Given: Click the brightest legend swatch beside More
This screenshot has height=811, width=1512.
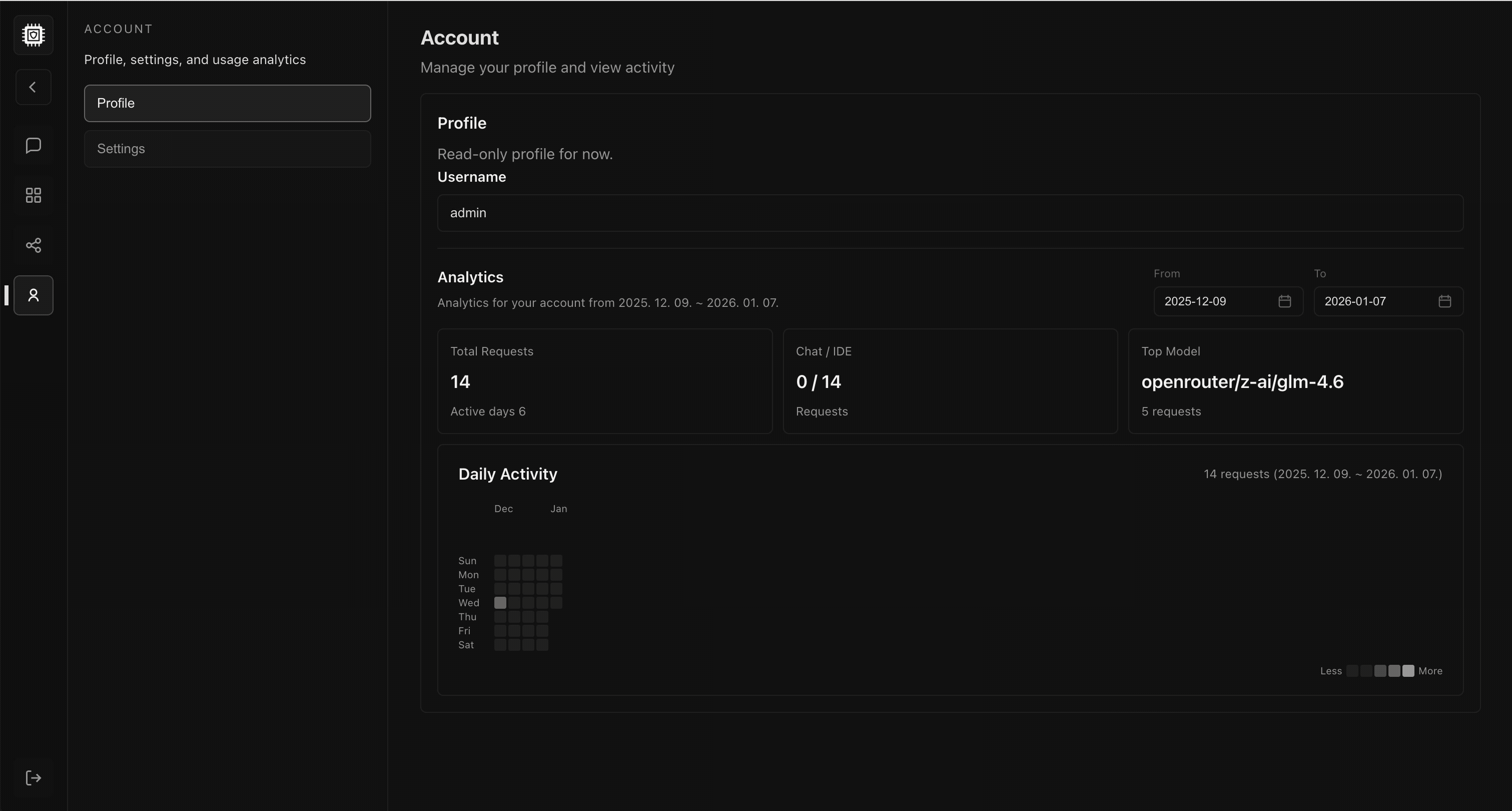Looking at the screenshot, I should 1408,671.
